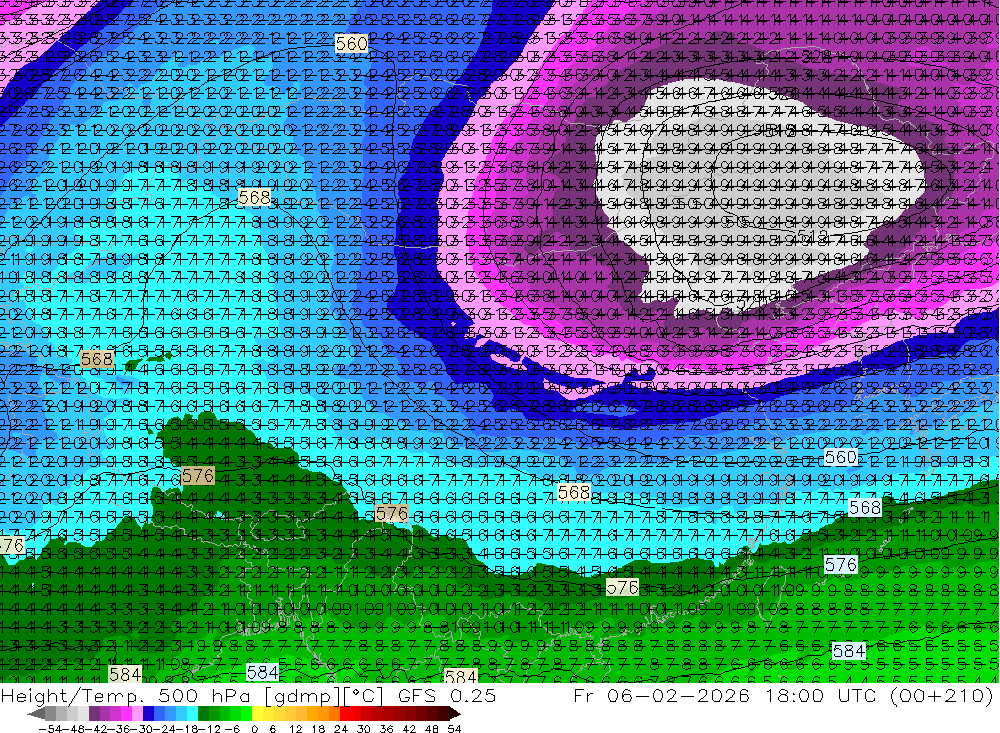Click the '-54' color scale label
The height and width of the screenshot is (733, 1000).
(x=50, y=729)
